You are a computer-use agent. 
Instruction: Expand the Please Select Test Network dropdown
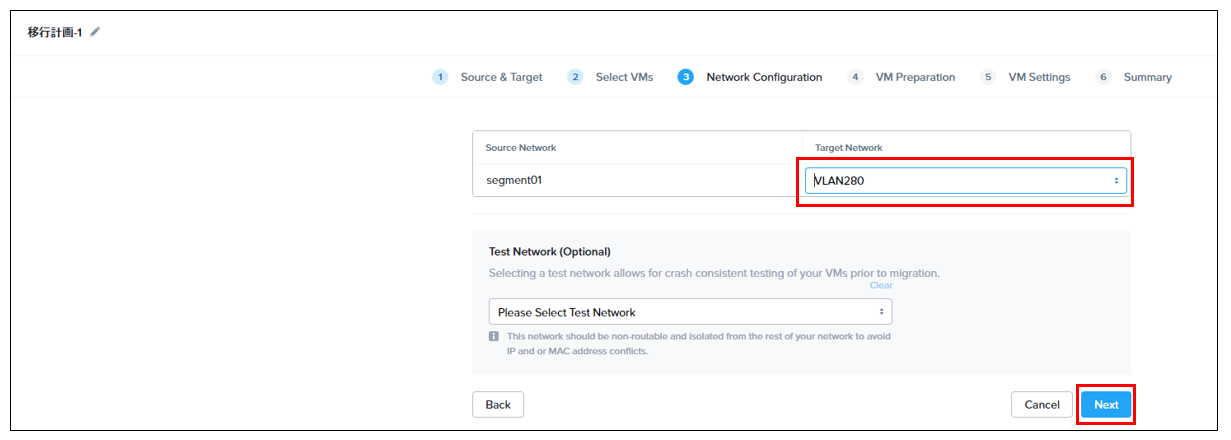click(x=690, y=312)
